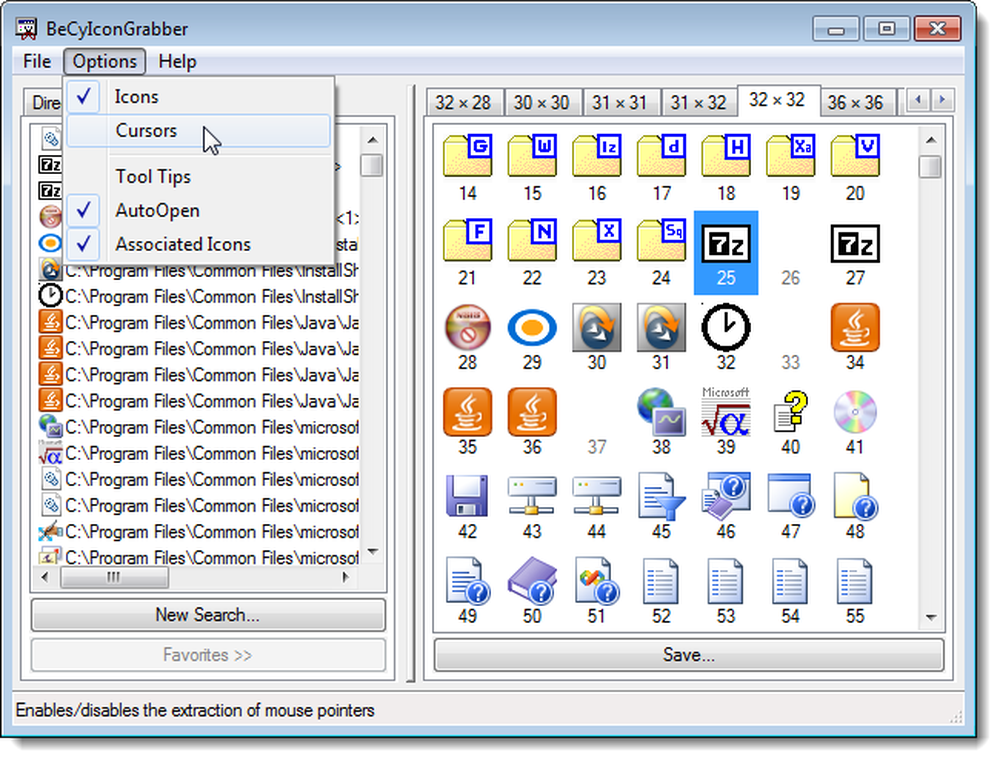Toggle Associated Icons option off
The height and width of the screenshot is (761, 1000).
point(198,244)
